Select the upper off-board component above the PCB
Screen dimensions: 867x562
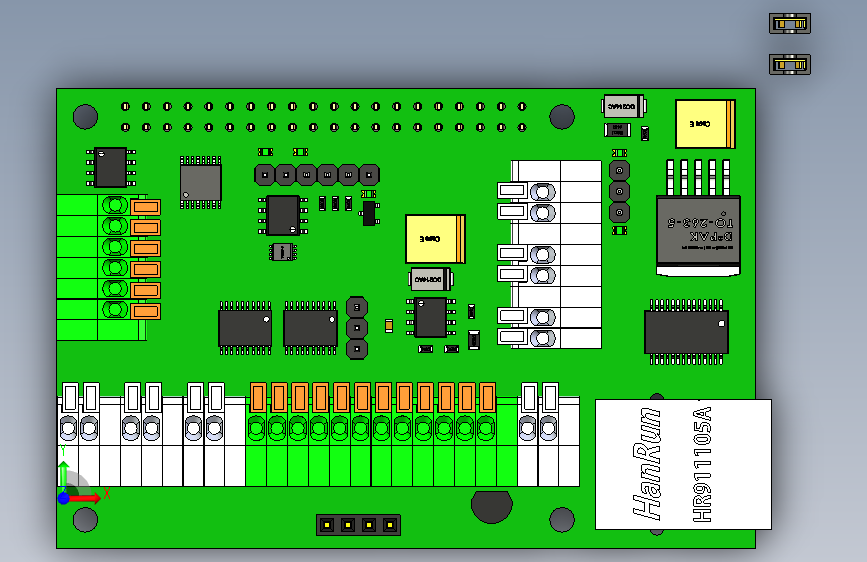tap(790, 24)
